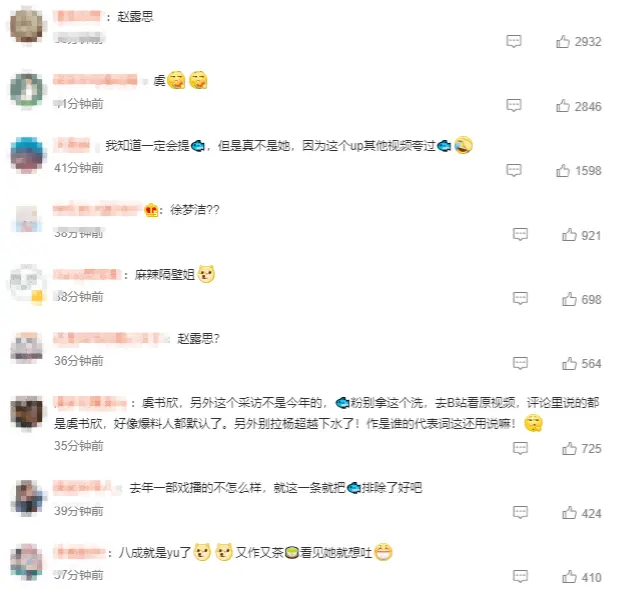Like the 虞 comment with 2846 likes
622x589 pixels.
pos(562,106)
